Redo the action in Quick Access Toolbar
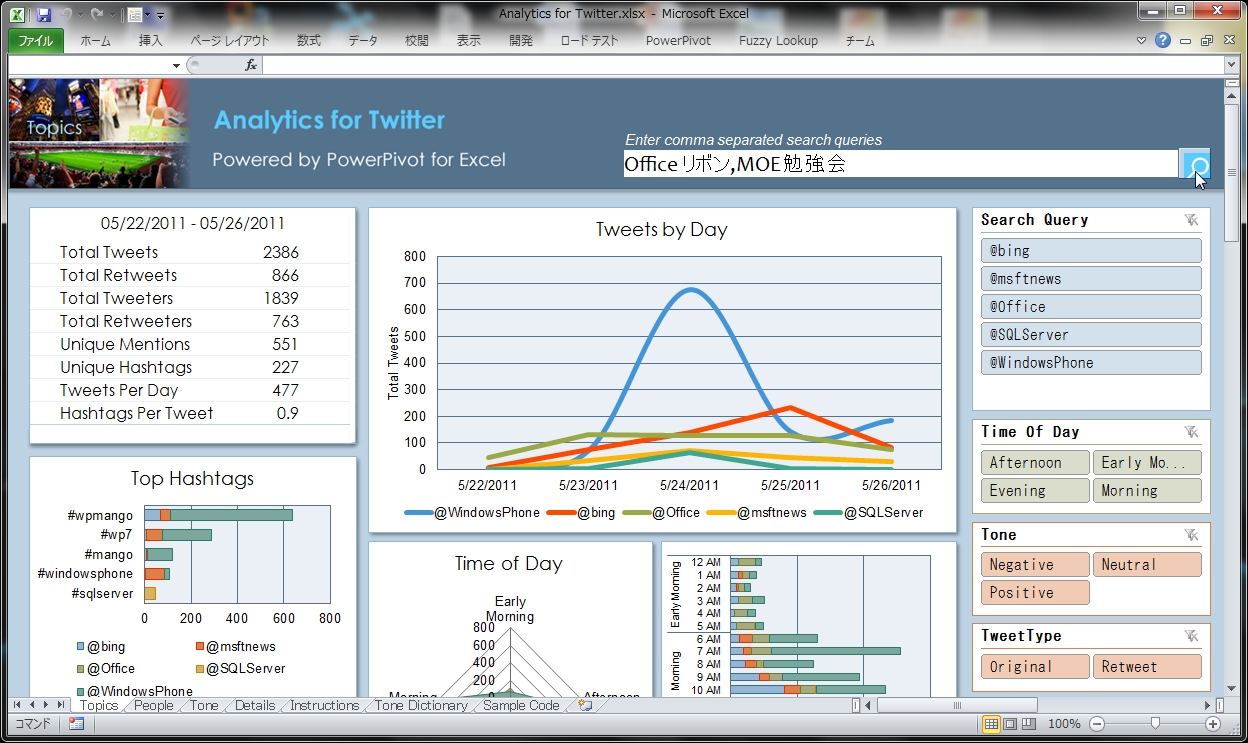 [x=97, y=15]
